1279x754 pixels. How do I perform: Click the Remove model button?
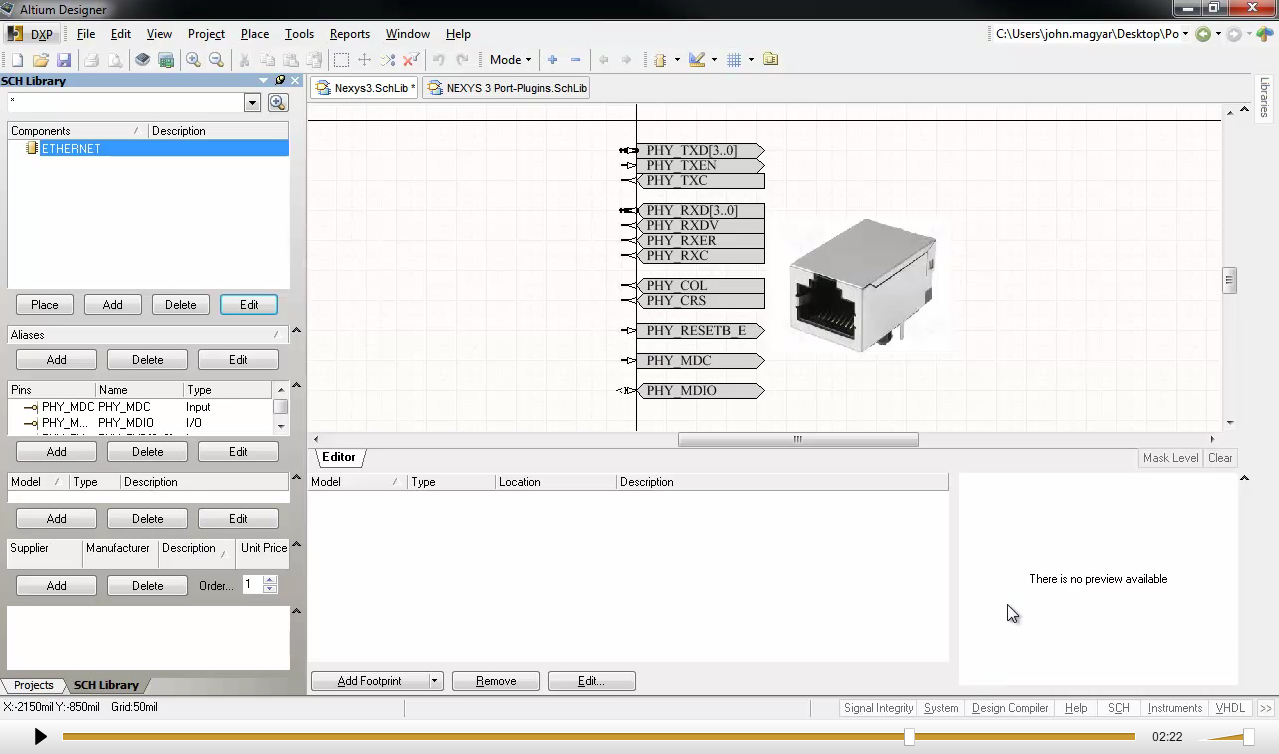(x=496, y=681)
